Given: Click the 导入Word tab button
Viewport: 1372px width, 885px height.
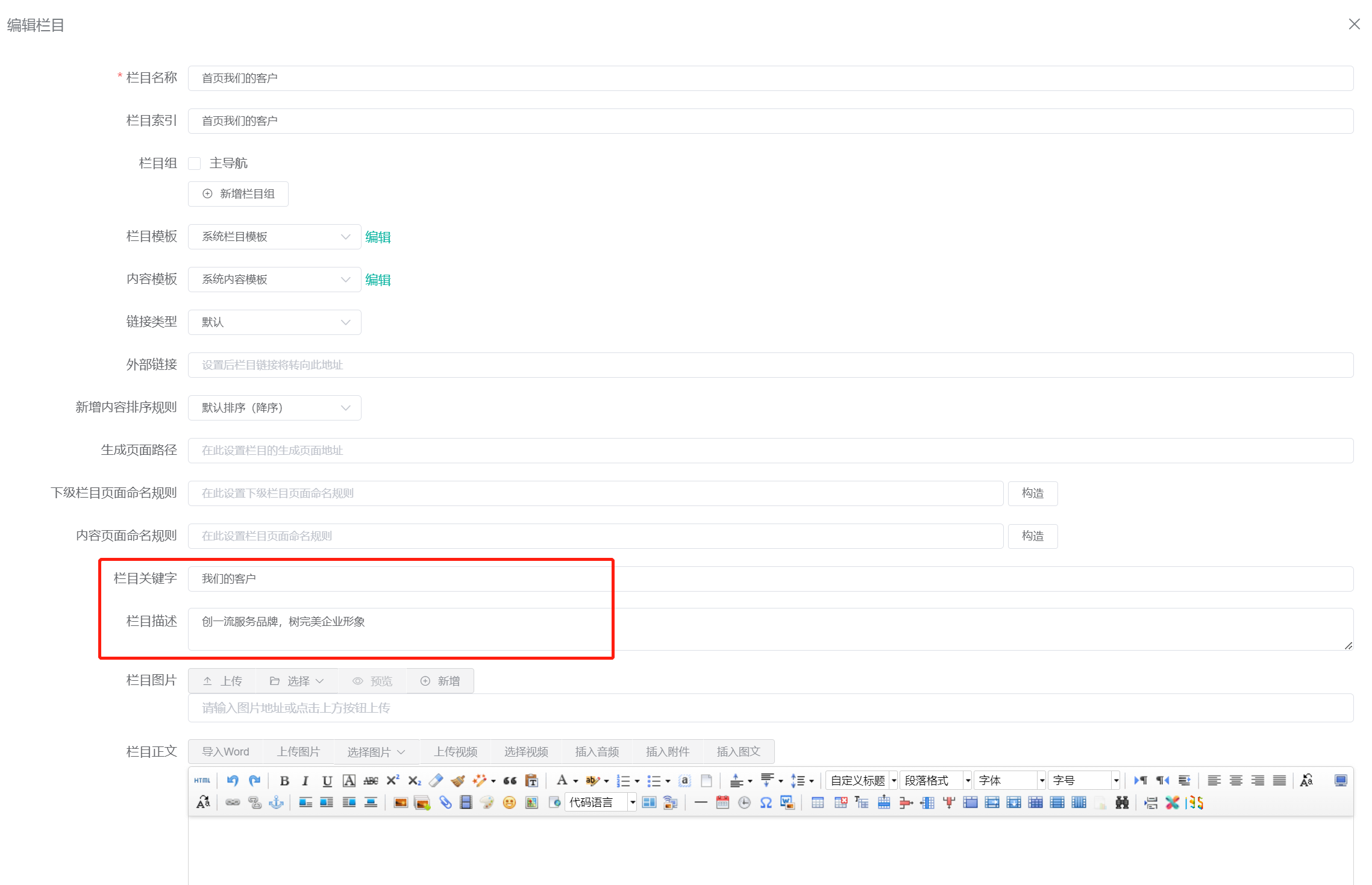Looking at the screenshot, I should [225, 752].
